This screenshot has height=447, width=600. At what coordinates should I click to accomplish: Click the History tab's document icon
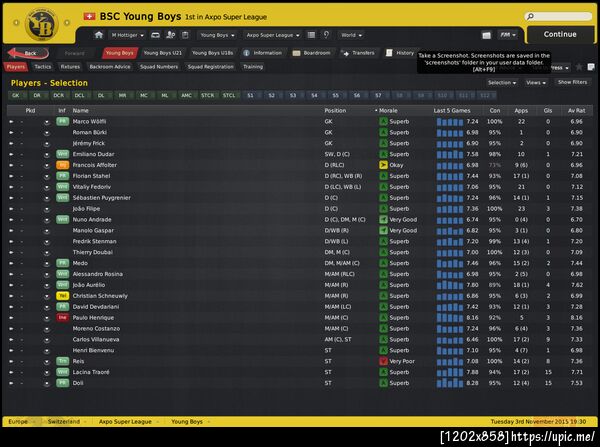pyautogui.click(x=389, y=53)
